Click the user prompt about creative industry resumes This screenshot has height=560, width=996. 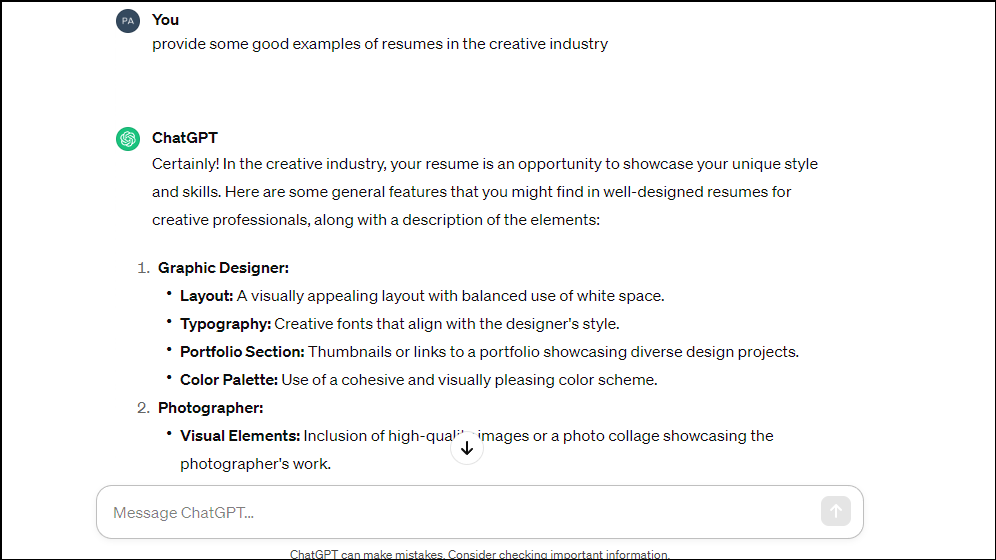[x=380, y=44]
